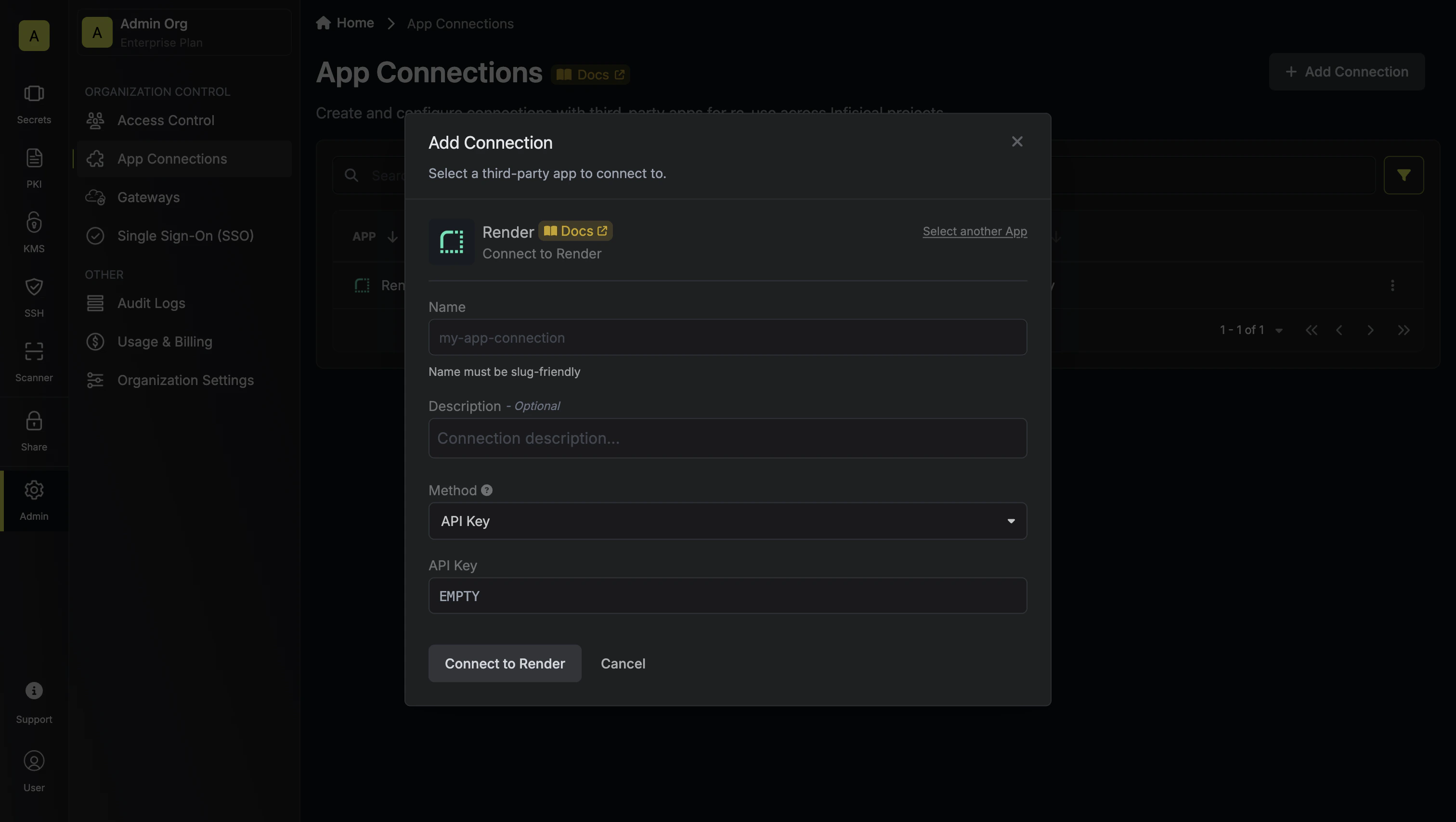The width and height of the screenshot is (1456, 822).
Task: Click the Cancel button in the dialog
Action: [623, 663]
